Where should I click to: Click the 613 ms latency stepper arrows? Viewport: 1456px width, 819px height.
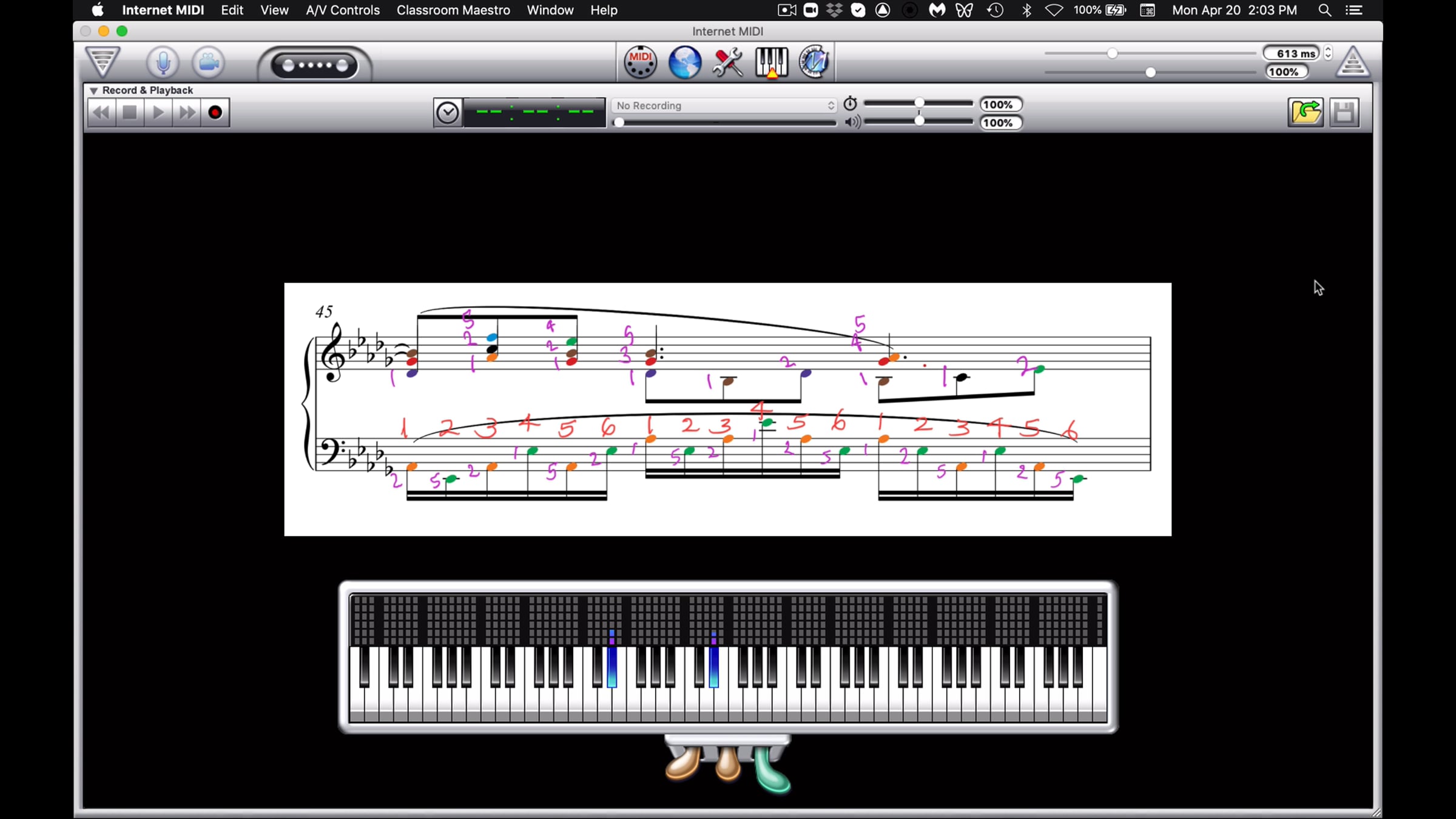coord(1328,53)
